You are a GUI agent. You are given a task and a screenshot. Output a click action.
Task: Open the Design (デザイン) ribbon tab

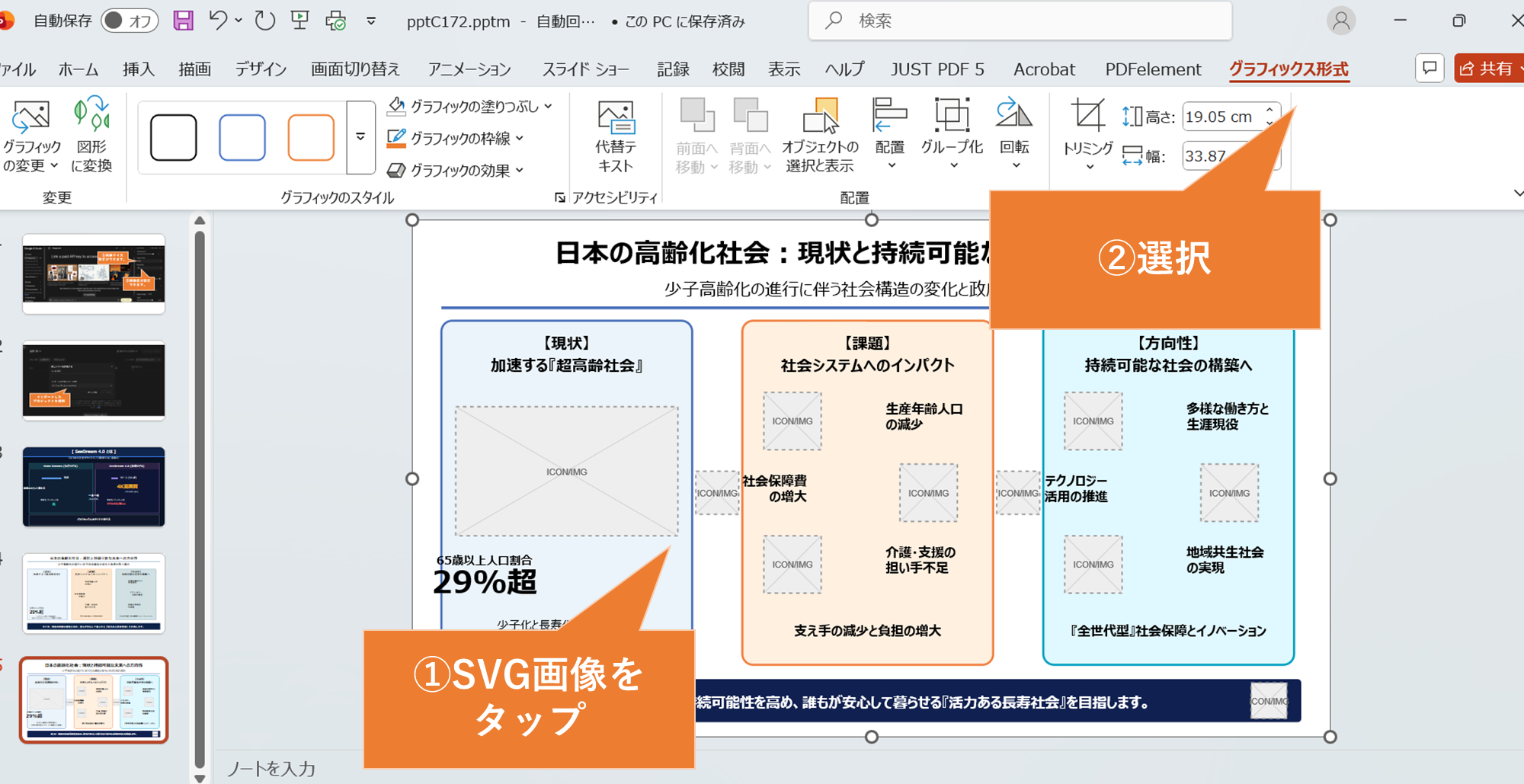(x=261, y=69)
